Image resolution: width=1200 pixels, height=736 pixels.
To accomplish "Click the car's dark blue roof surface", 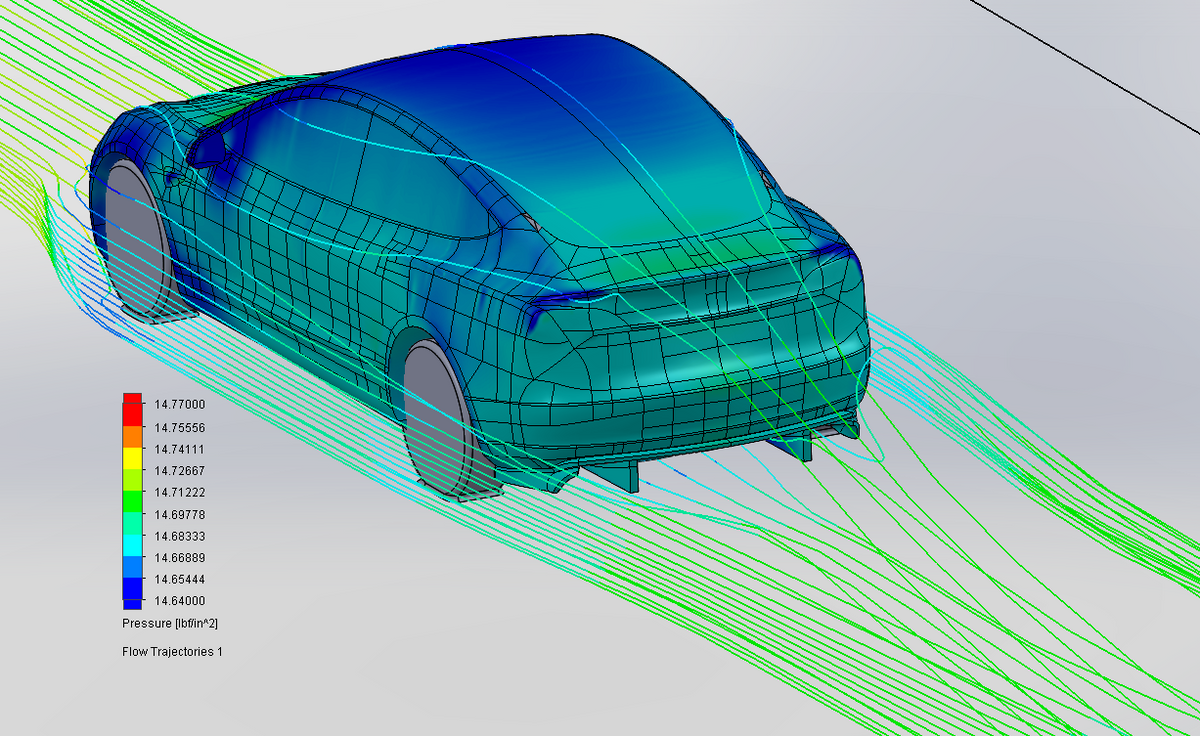I will tap(560, 80).
